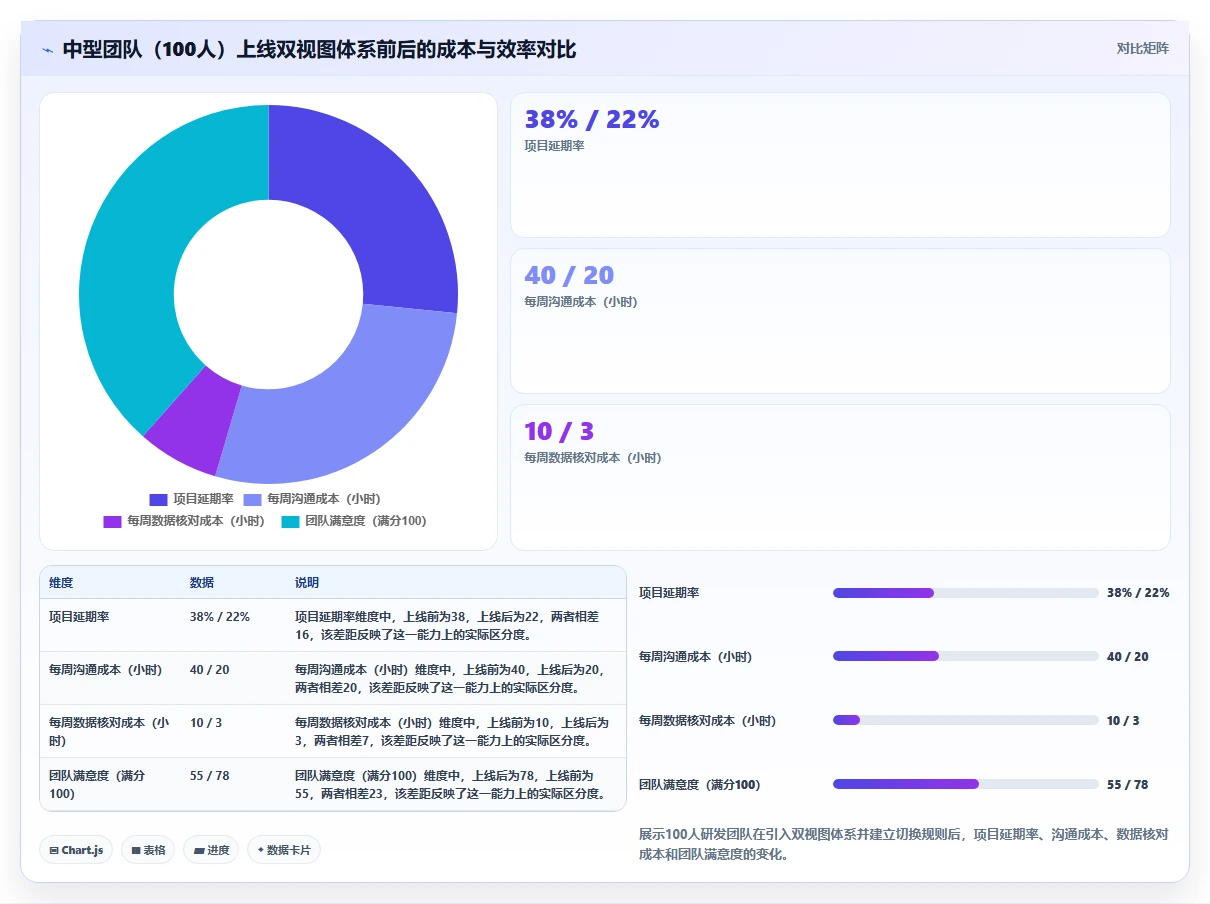Click the 说明 column header
The width and height of the screenshot is (1210, 904).
307,583
